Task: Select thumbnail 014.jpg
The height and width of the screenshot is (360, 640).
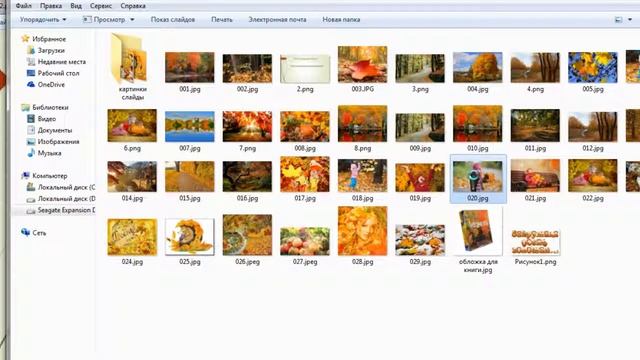Action: pyautogui.click(x=132, y=176)
